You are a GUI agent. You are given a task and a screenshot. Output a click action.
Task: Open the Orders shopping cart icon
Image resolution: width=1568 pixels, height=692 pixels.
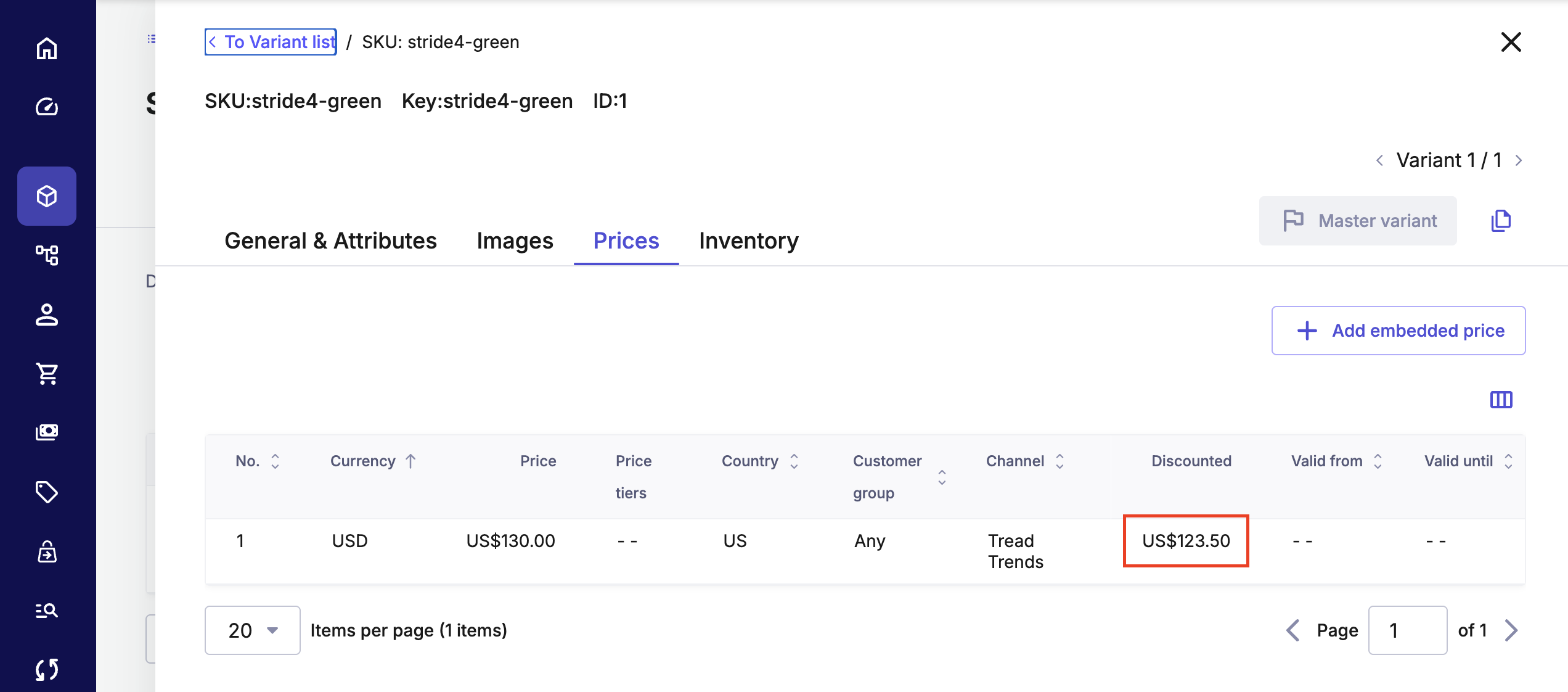tap(47, 373)
